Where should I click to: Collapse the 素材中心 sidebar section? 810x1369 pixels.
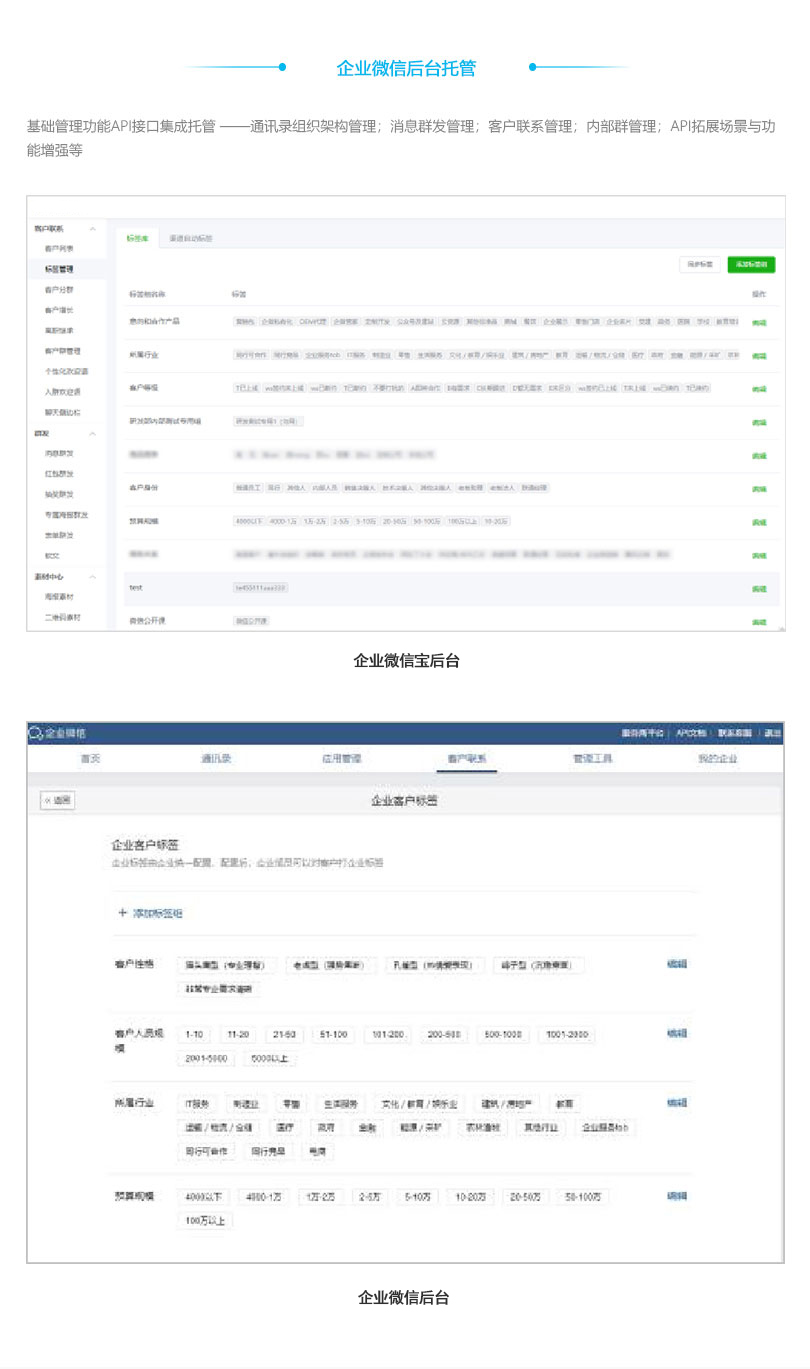pos(93,576)
